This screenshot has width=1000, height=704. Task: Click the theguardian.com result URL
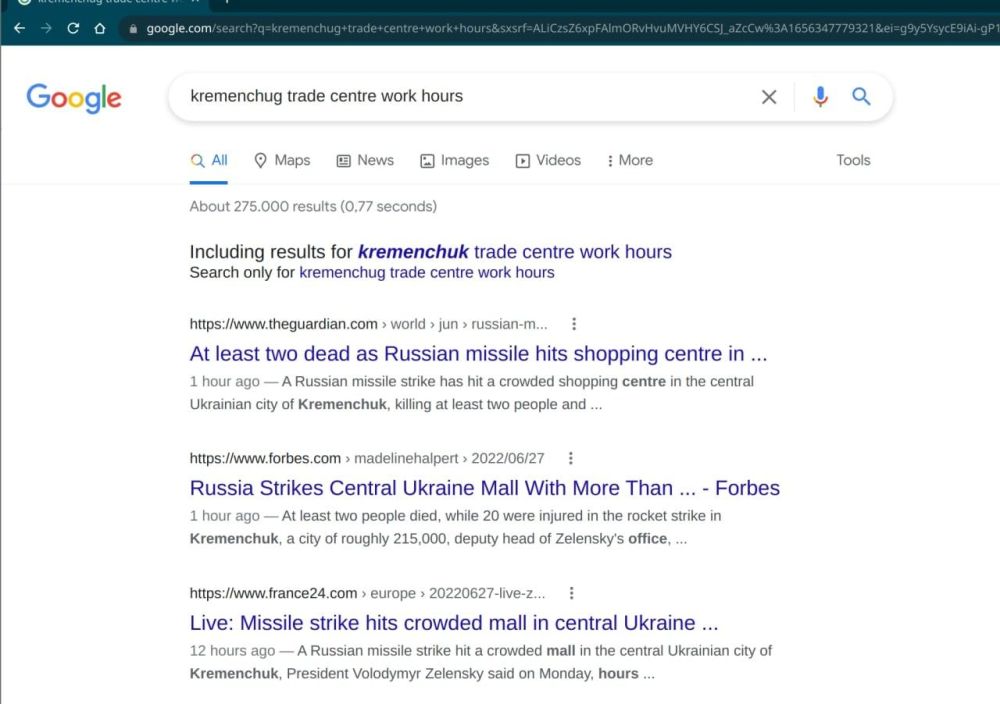point(368,324)
